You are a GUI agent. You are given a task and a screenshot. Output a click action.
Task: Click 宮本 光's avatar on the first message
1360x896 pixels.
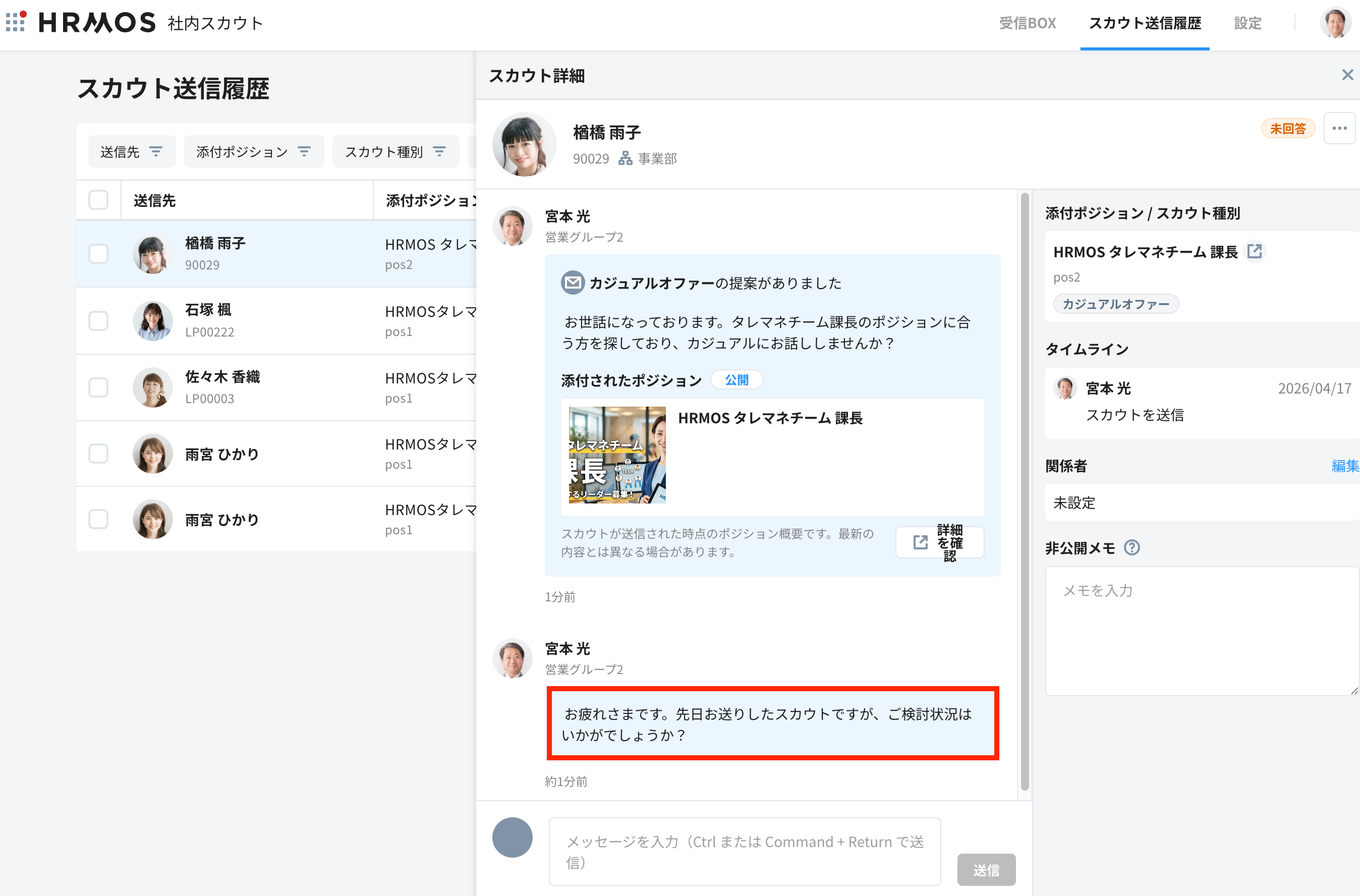pos(513,227)
